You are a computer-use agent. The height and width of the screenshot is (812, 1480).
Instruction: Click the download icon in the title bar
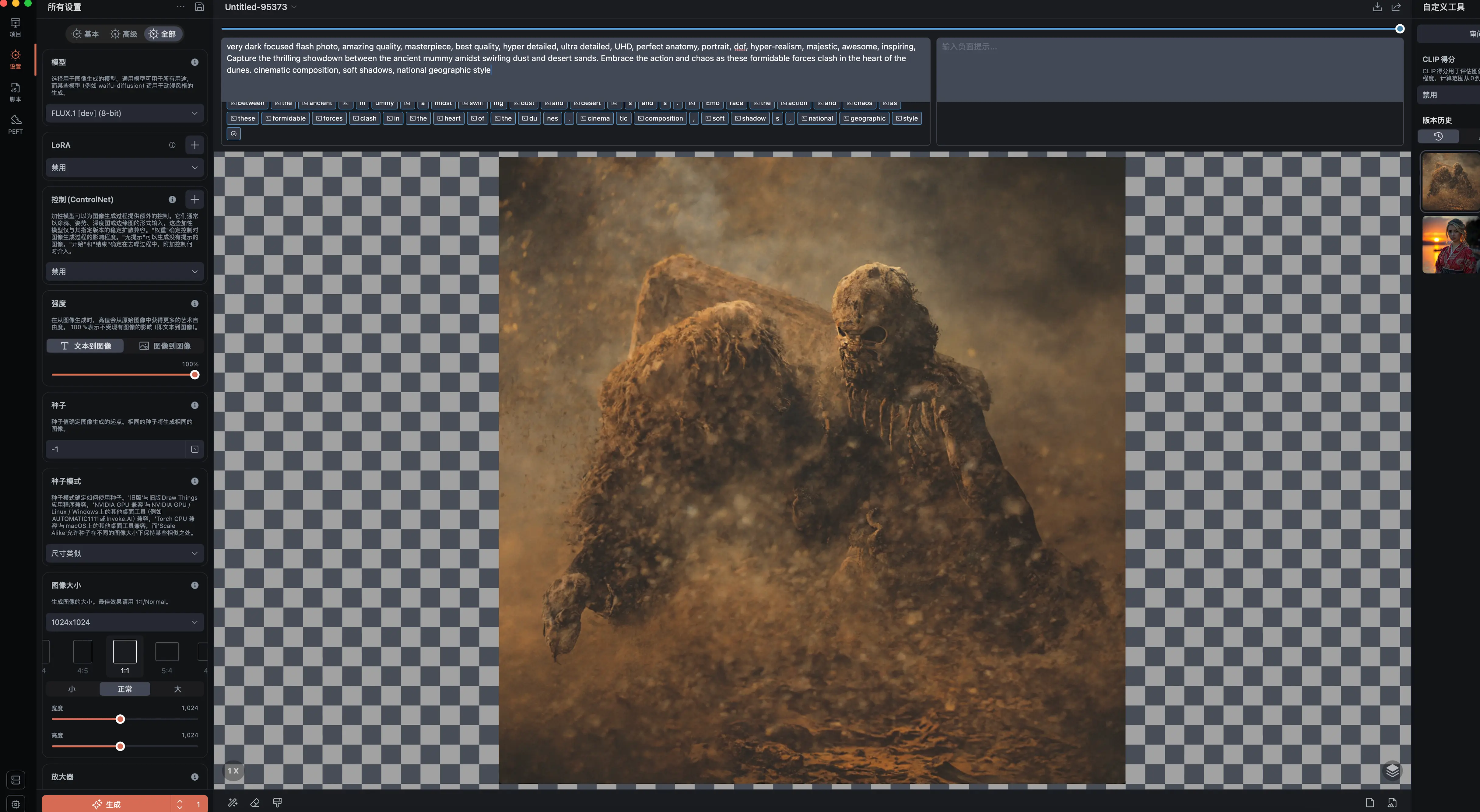pyautogui.click(x=1377, y=7)
